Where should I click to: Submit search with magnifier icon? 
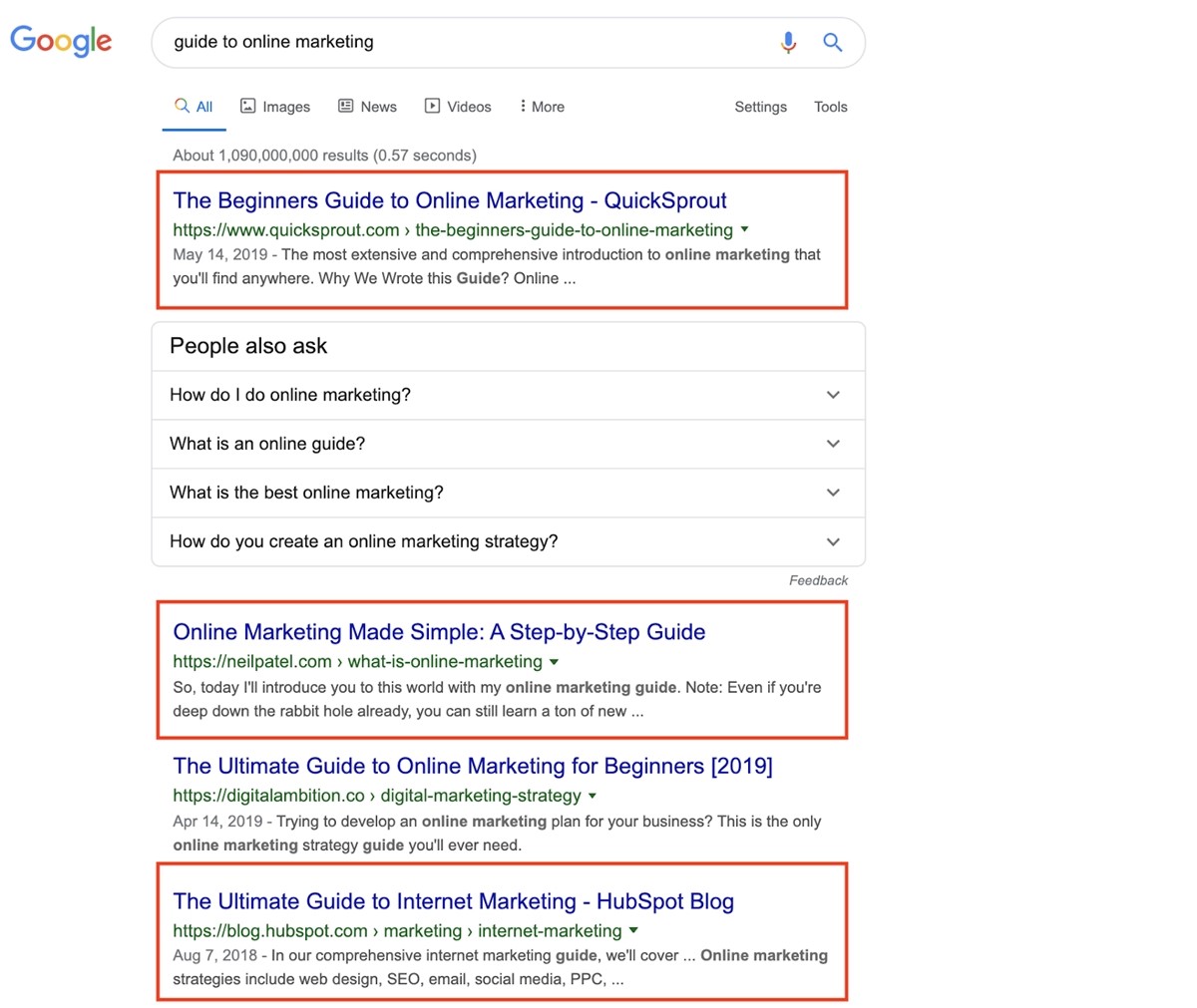pyautogui.click(x=832, y=42)
